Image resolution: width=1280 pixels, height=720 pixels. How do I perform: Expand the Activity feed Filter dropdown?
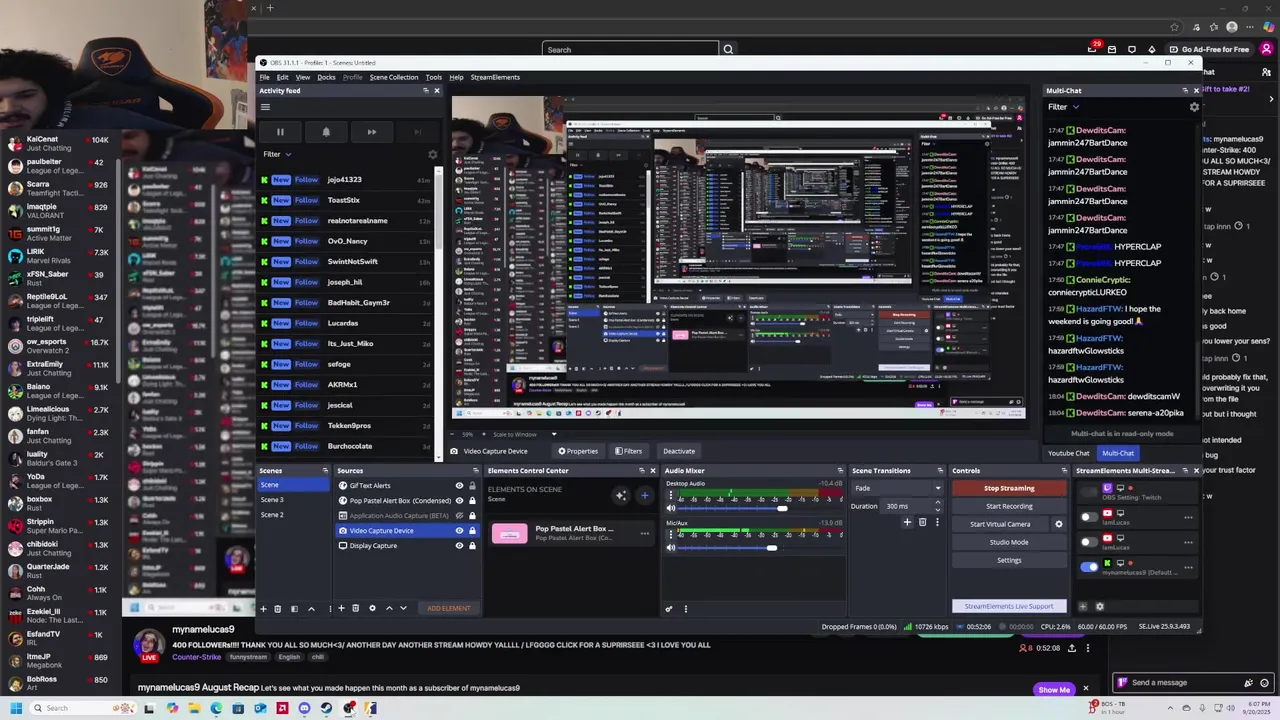coord(277,154)
